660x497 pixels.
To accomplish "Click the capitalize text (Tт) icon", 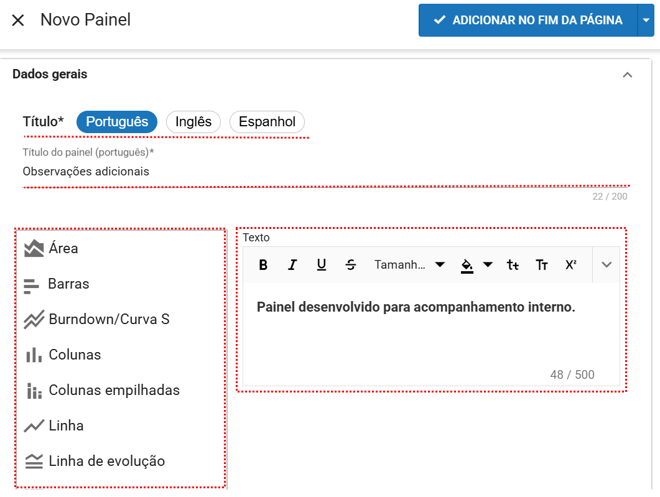I will (x=542, y=265).
